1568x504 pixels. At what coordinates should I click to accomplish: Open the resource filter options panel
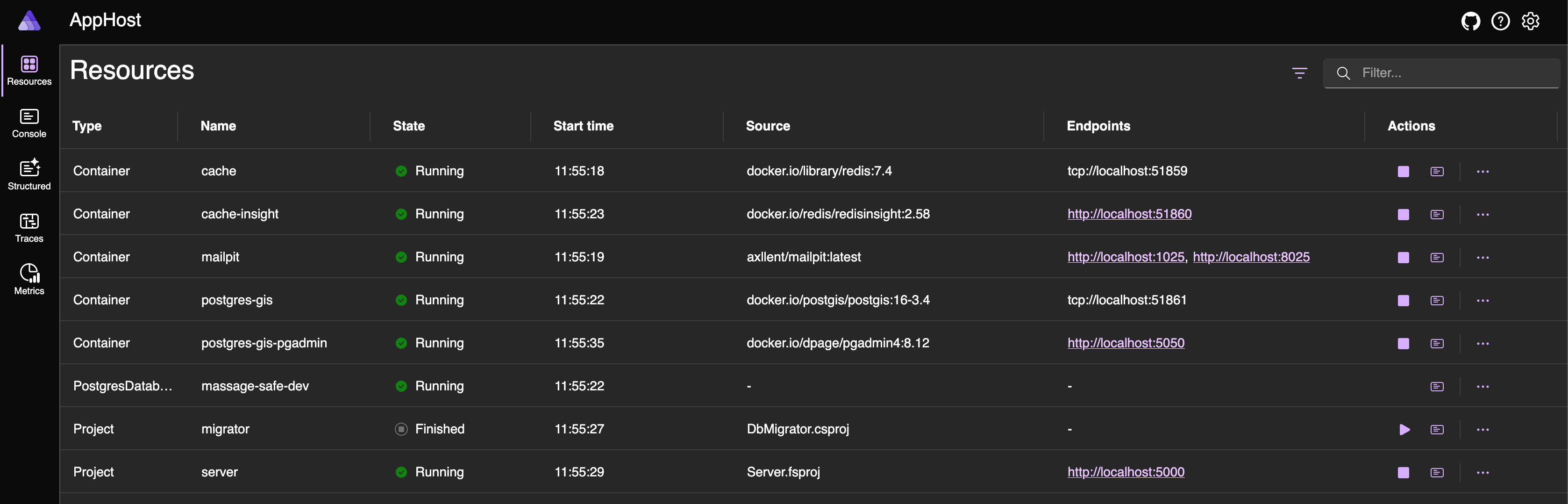pos(1299,72)
